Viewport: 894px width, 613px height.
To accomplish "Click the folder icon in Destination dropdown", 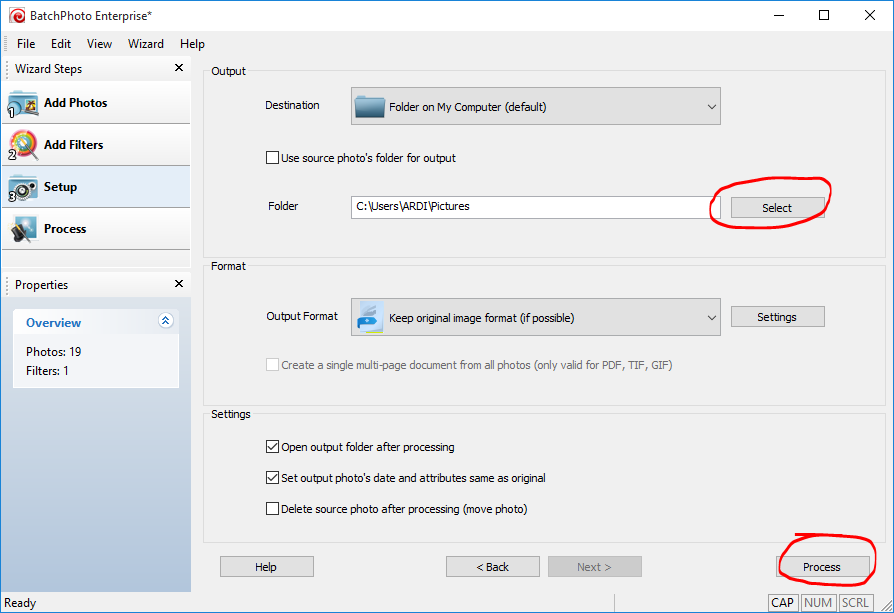I will click(369, 107).
